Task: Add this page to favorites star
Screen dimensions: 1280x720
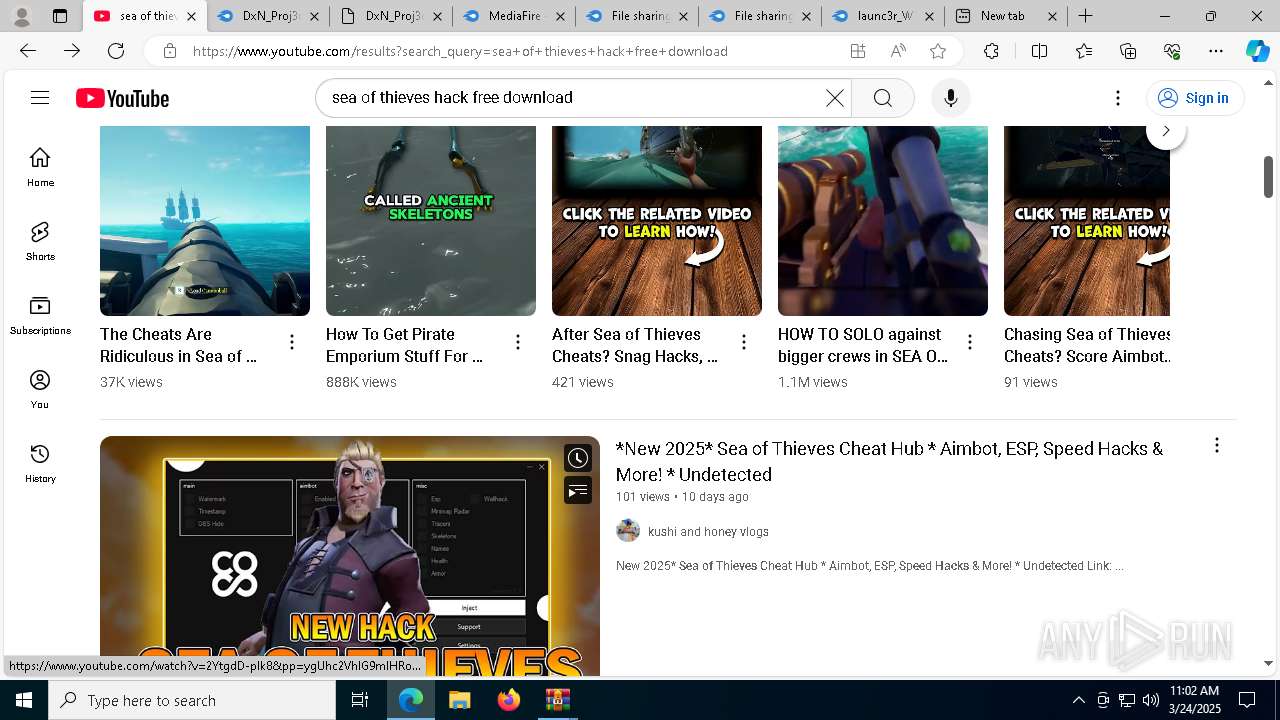Action: pyautogui.click(x=937, y=51)
